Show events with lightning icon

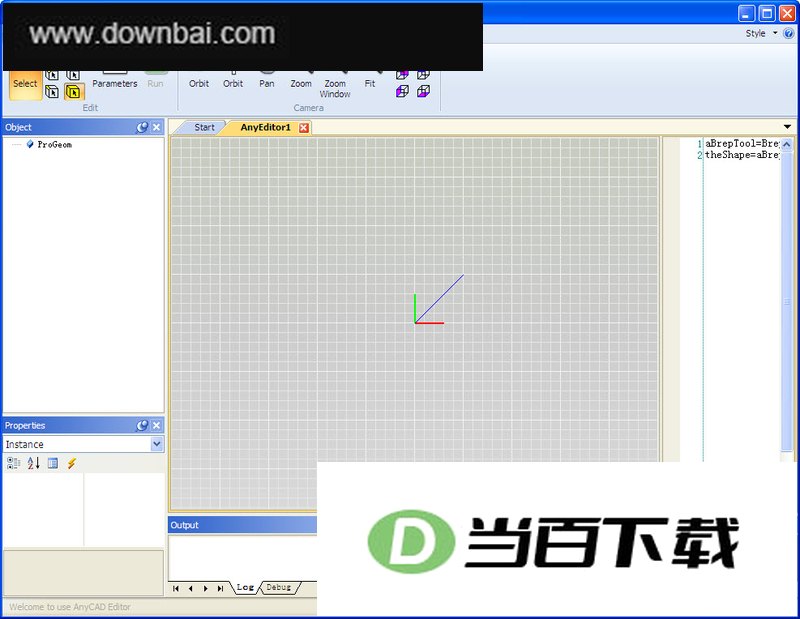pos(72,463)
